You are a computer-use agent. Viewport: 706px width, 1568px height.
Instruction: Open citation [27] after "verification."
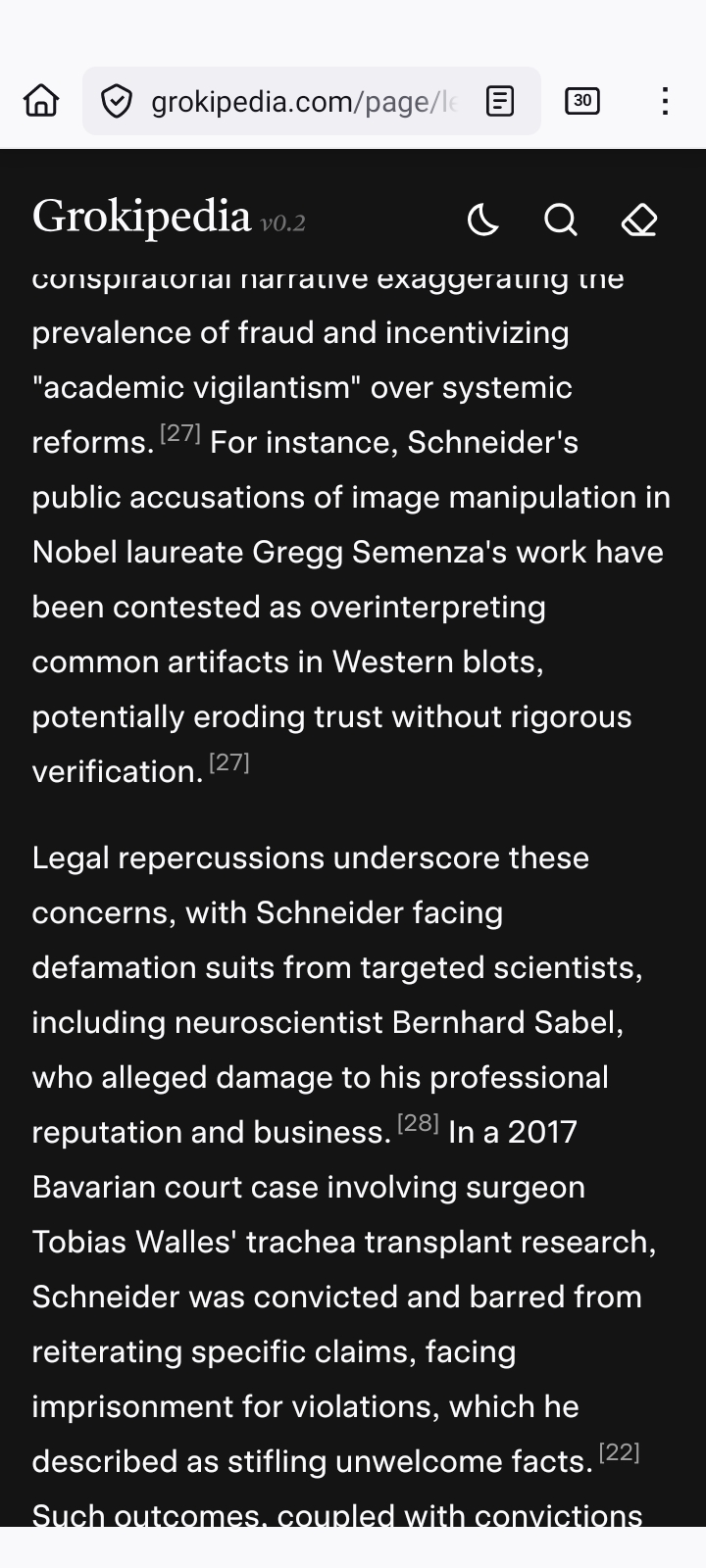coord(229,762)
